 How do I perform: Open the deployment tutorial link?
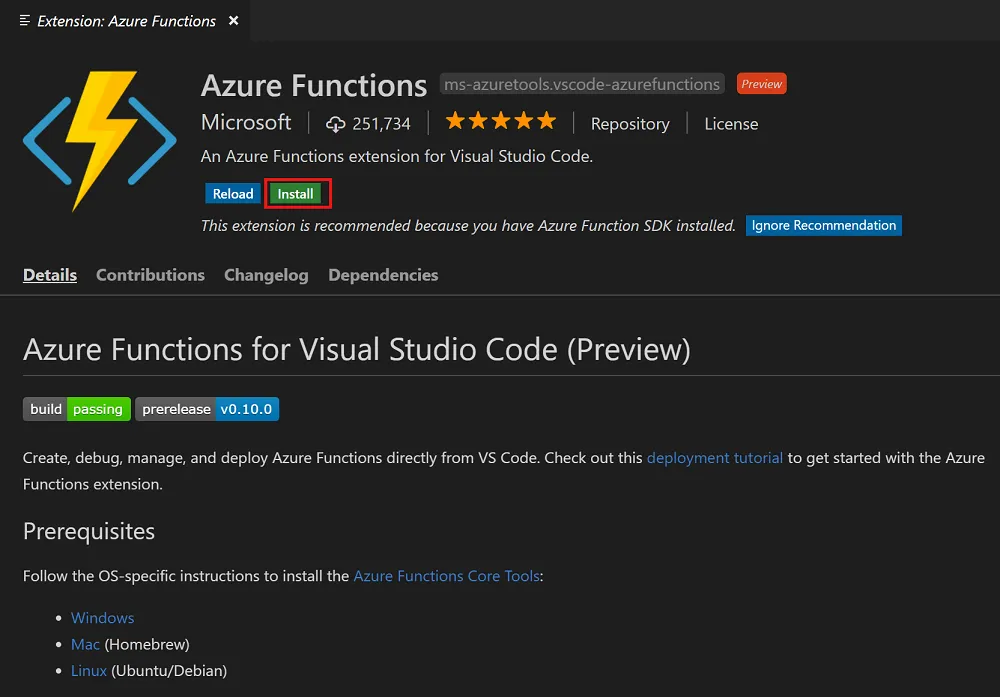(714, 458)
